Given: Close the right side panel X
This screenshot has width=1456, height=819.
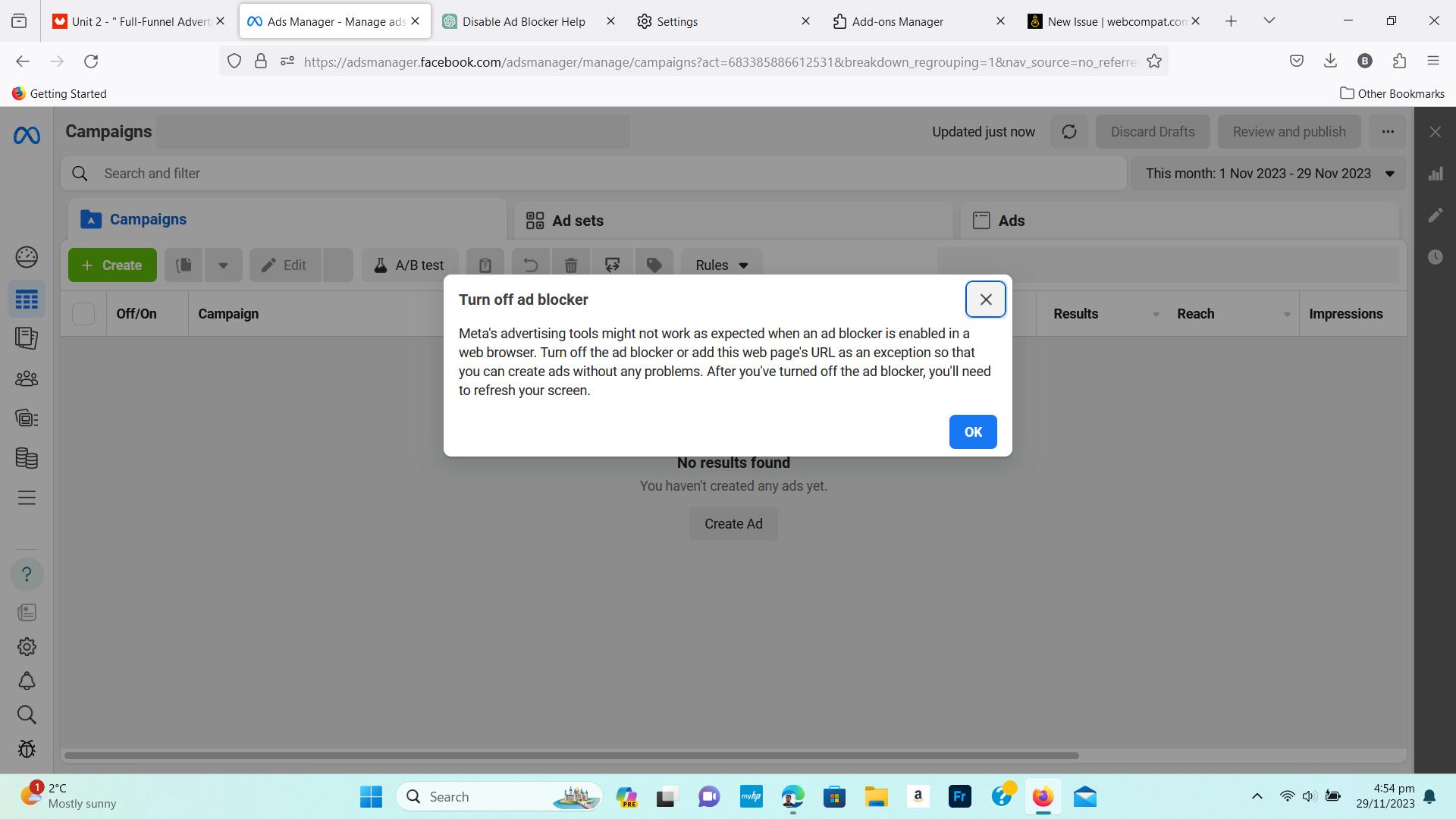Looking at the screenshot, I should click(1436, 132).
